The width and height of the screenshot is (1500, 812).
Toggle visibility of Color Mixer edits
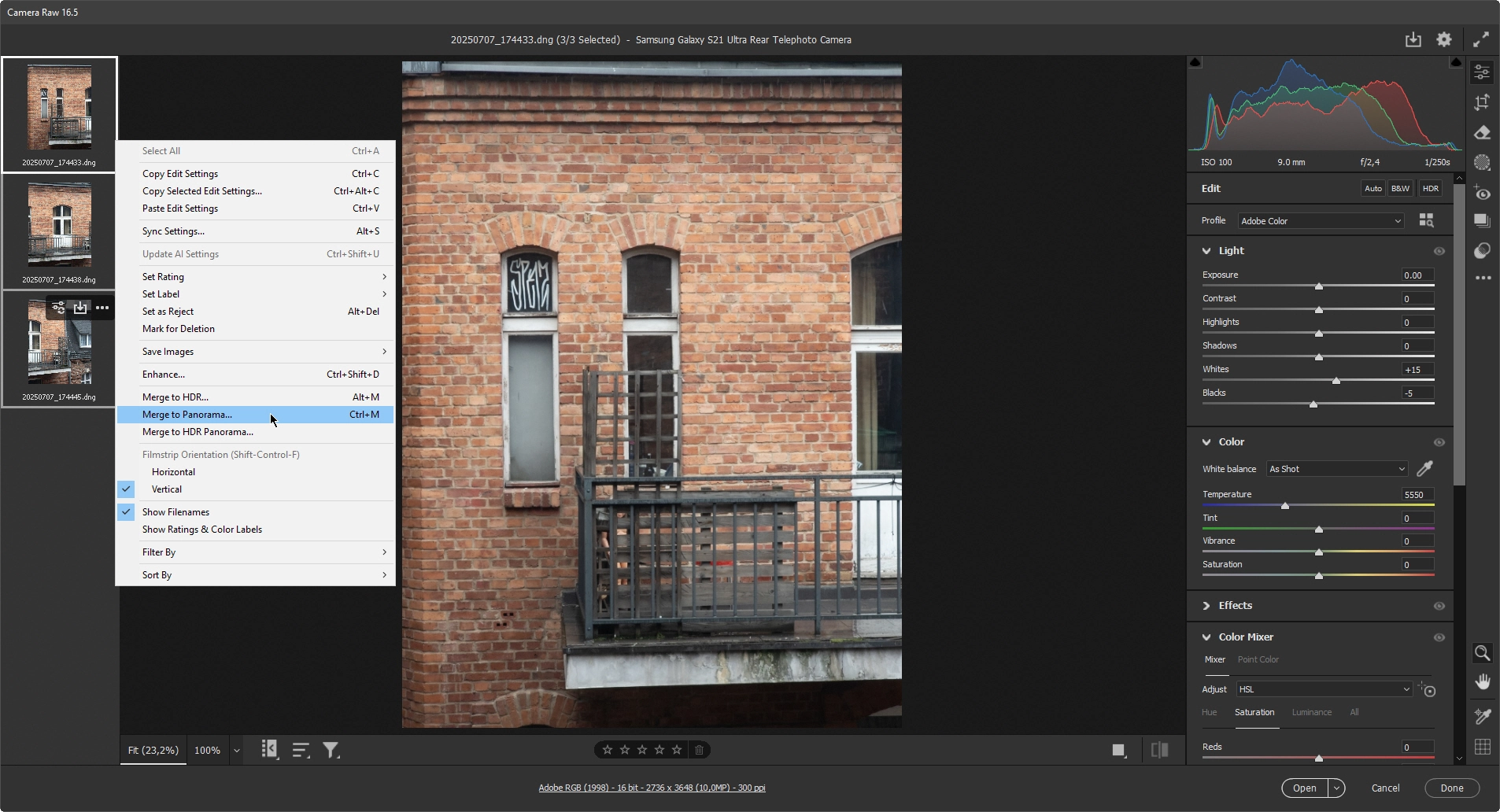1439,637
